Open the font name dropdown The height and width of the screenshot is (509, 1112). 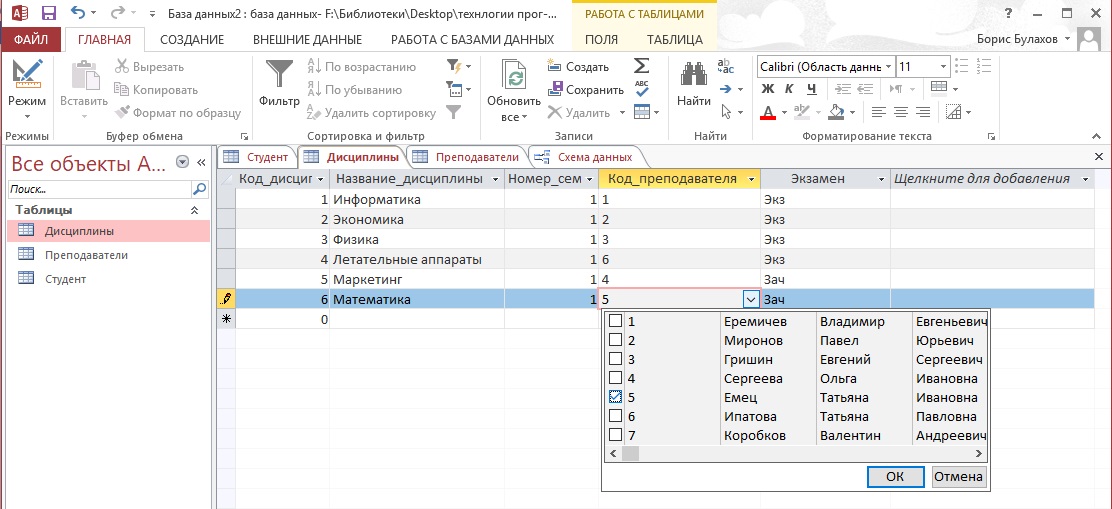889,66
